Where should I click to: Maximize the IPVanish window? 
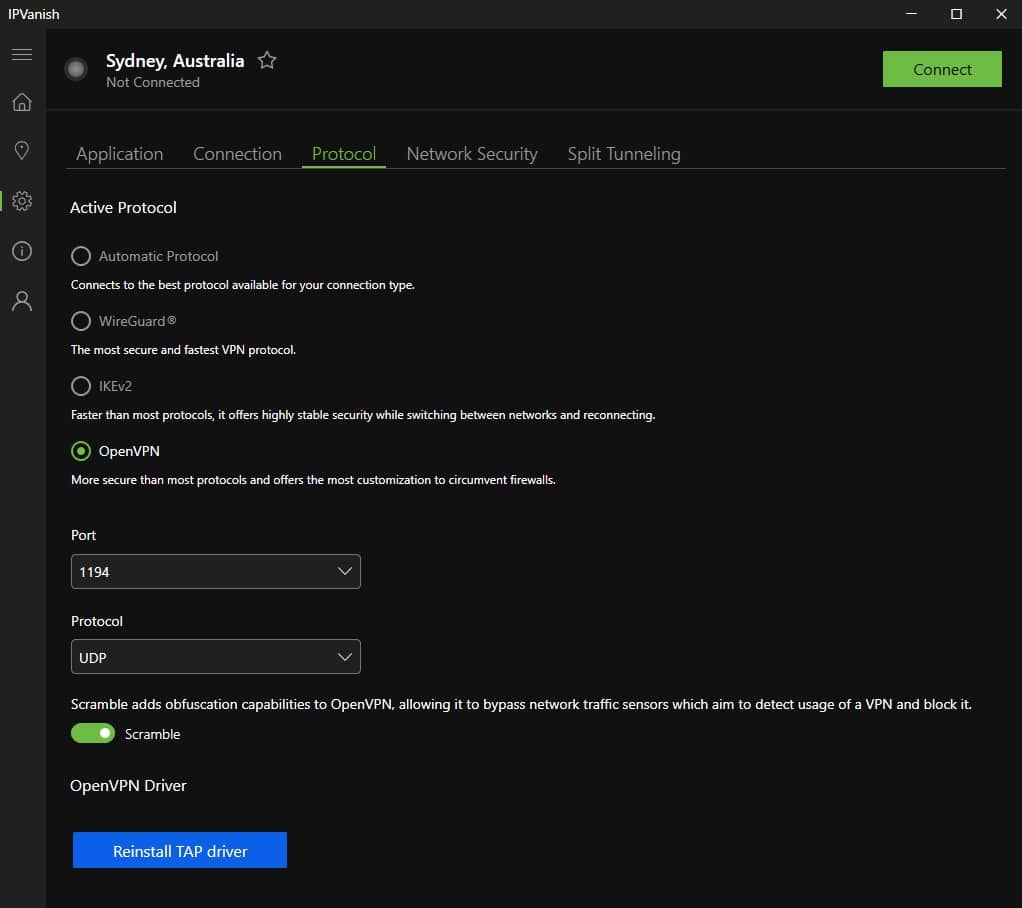[956, 14]
